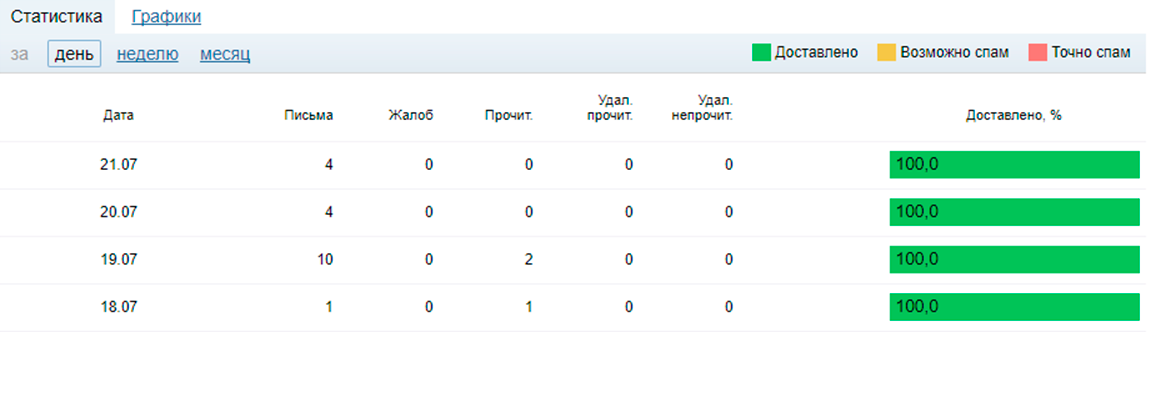This screenshot has height=402, width=1161.
Task: Choose the день period filter
Action: pos(74,53)
